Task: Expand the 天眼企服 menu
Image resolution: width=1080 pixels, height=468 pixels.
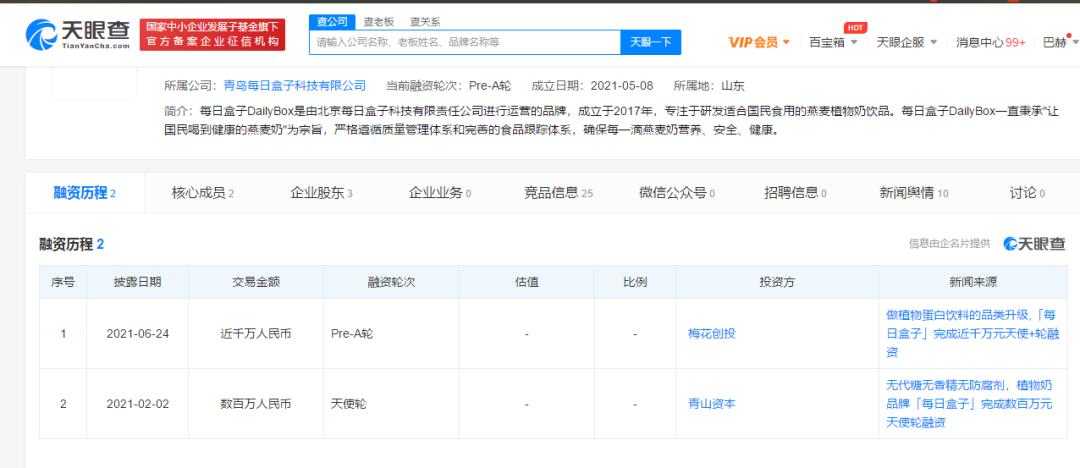Action: [906, 42]
